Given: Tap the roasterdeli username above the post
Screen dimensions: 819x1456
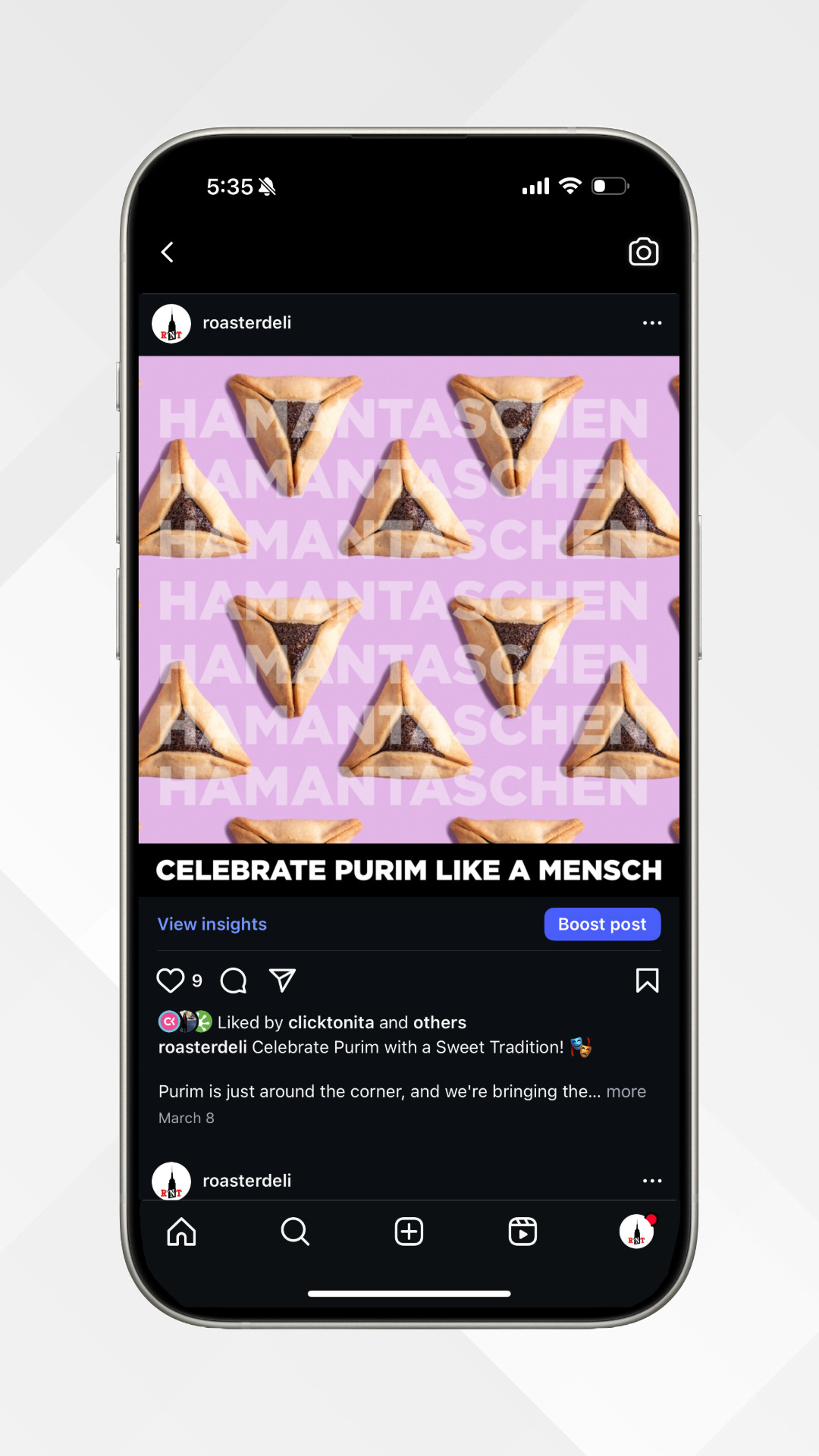Looking at the screenshot, I should coord(247,323).
